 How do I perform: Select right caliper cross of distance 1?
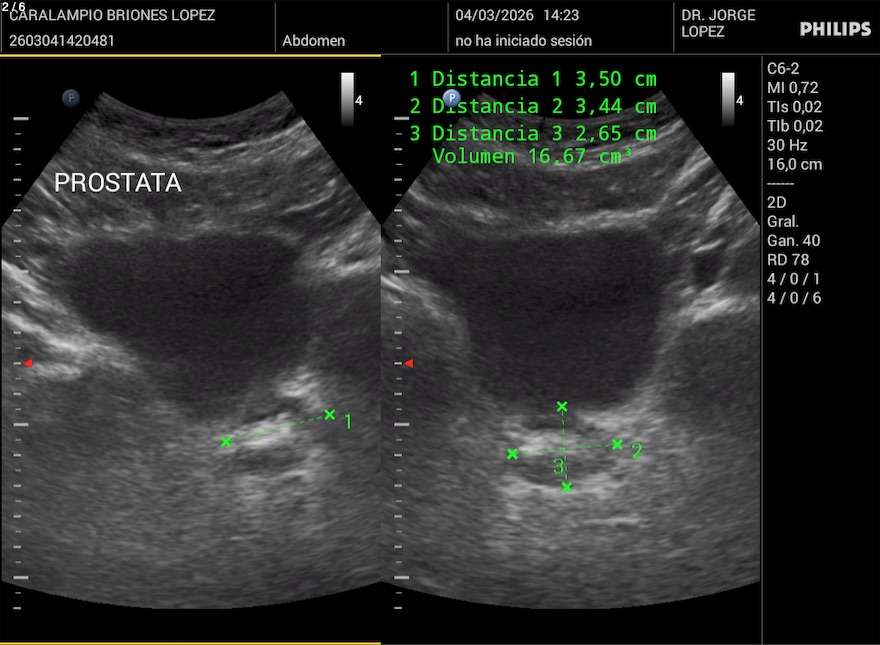(330, 414)
